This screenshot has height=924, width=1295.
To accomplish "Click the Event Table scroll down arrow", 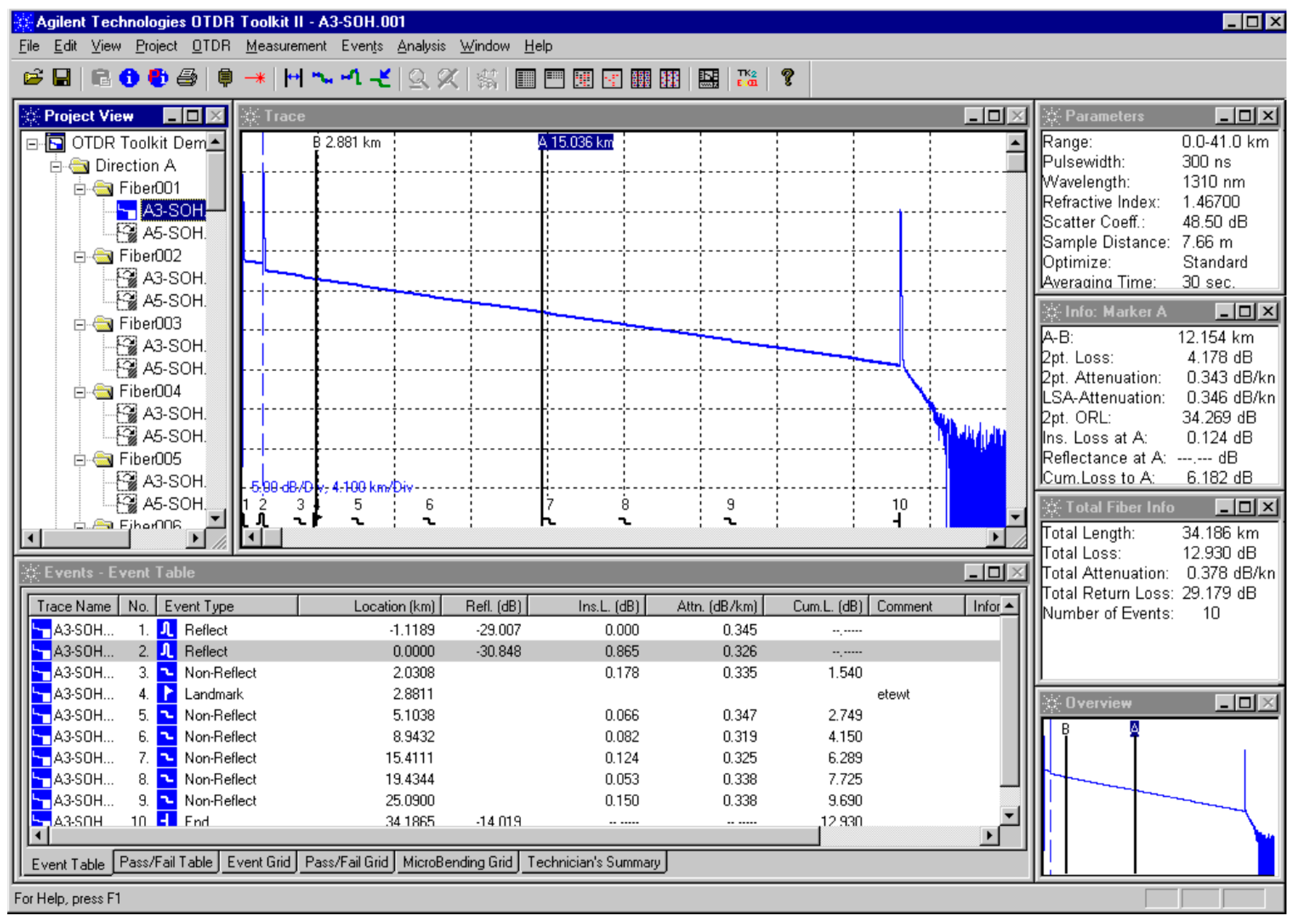I will click(x=1009, y=816).
